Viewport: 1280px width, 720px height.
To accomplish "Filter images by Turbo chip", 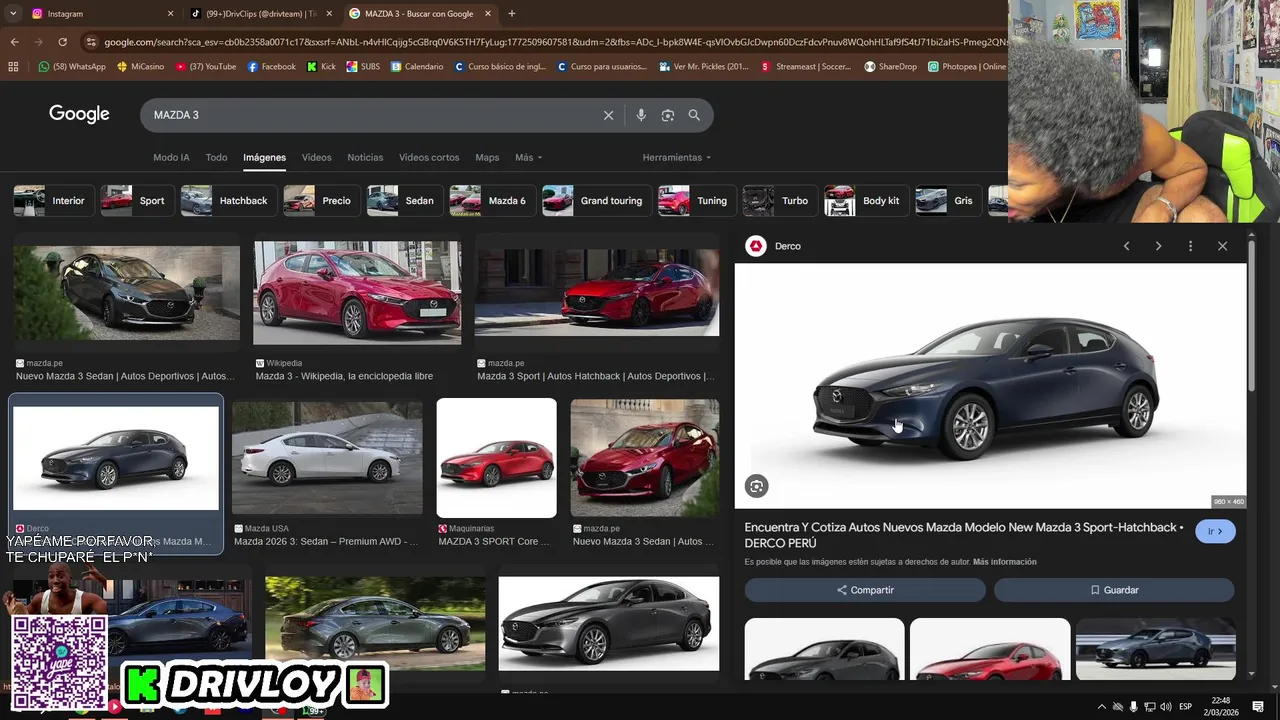I will point(778,201).
